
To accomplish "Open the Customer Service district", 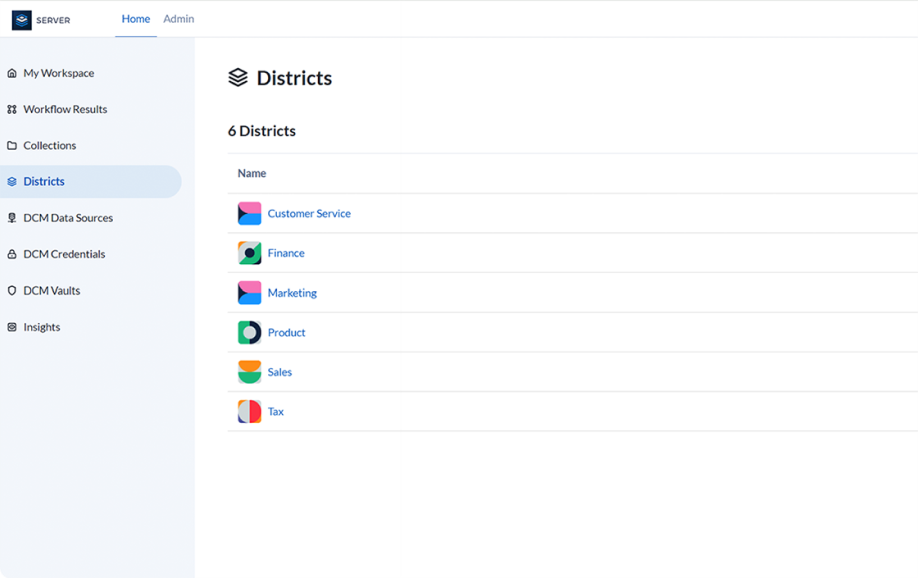I will 309,213.
